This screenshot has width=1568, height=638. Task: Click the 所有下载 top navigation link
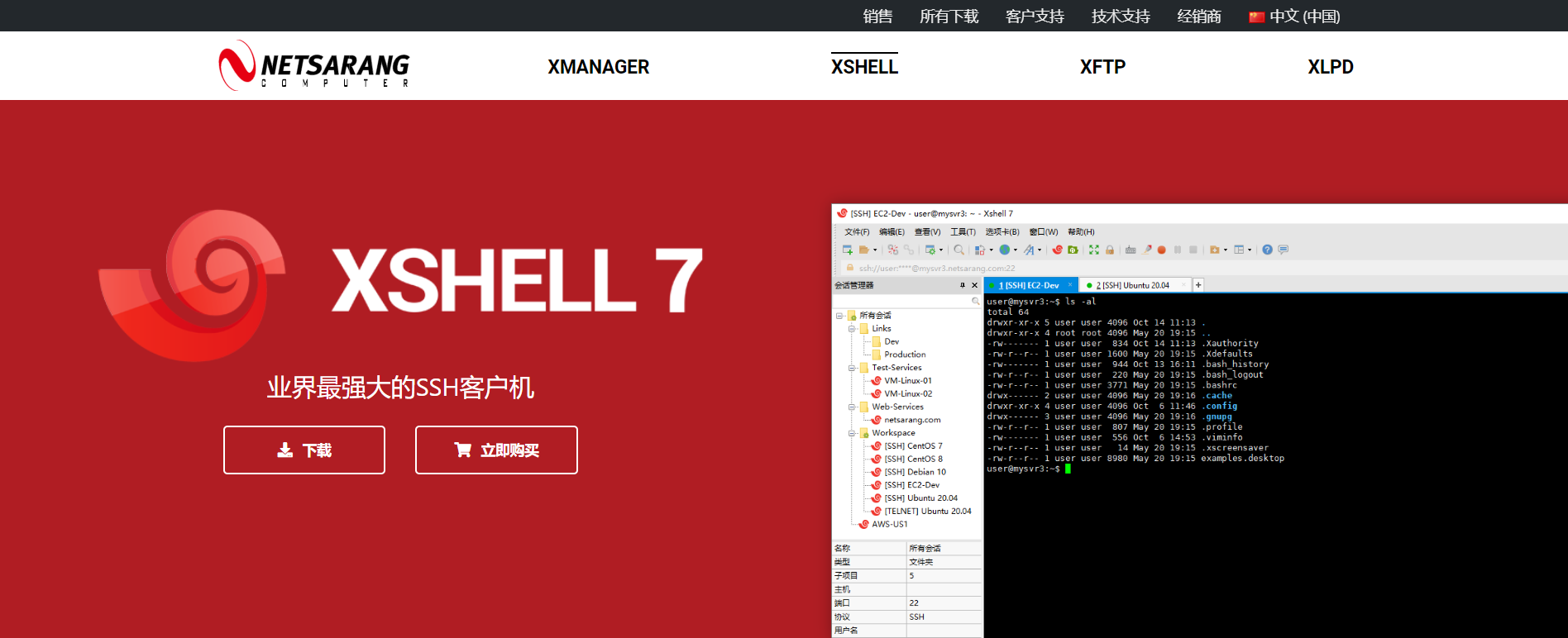[x=949, y=17]
